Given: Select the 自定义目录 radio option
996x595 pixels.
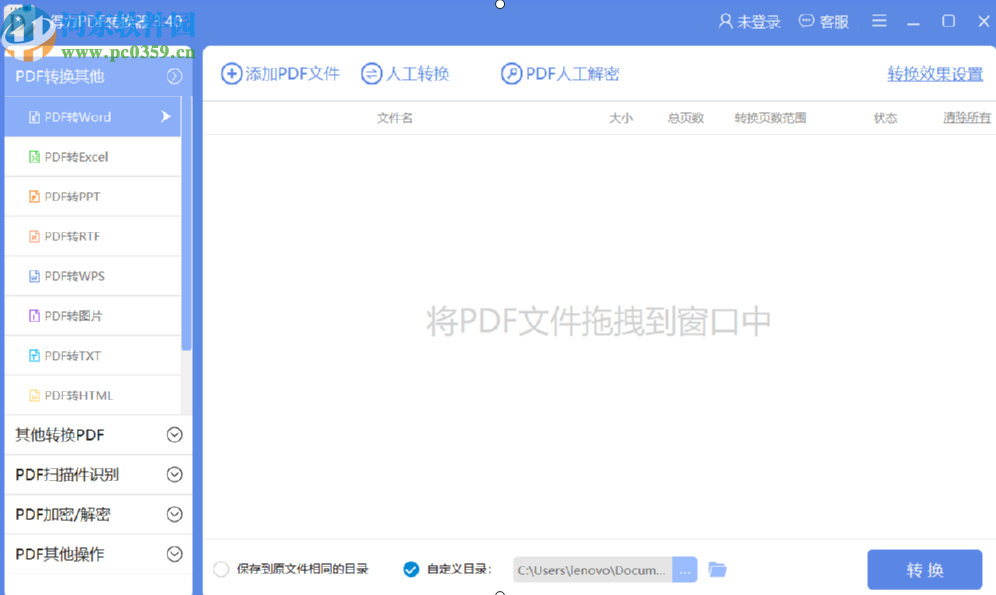Looking at the screenshot, I should [x=411, y=569].
